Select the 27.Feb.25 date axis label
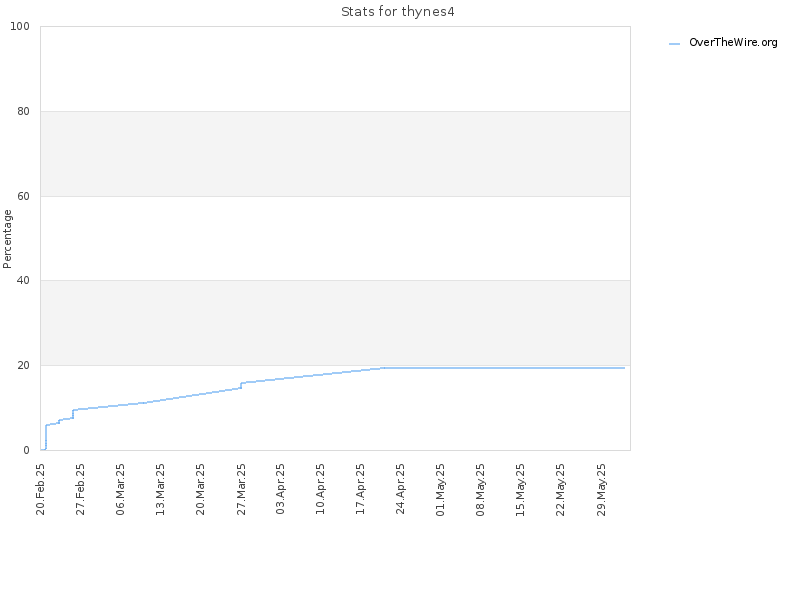 pyautogui.click(x=81, y=489)
